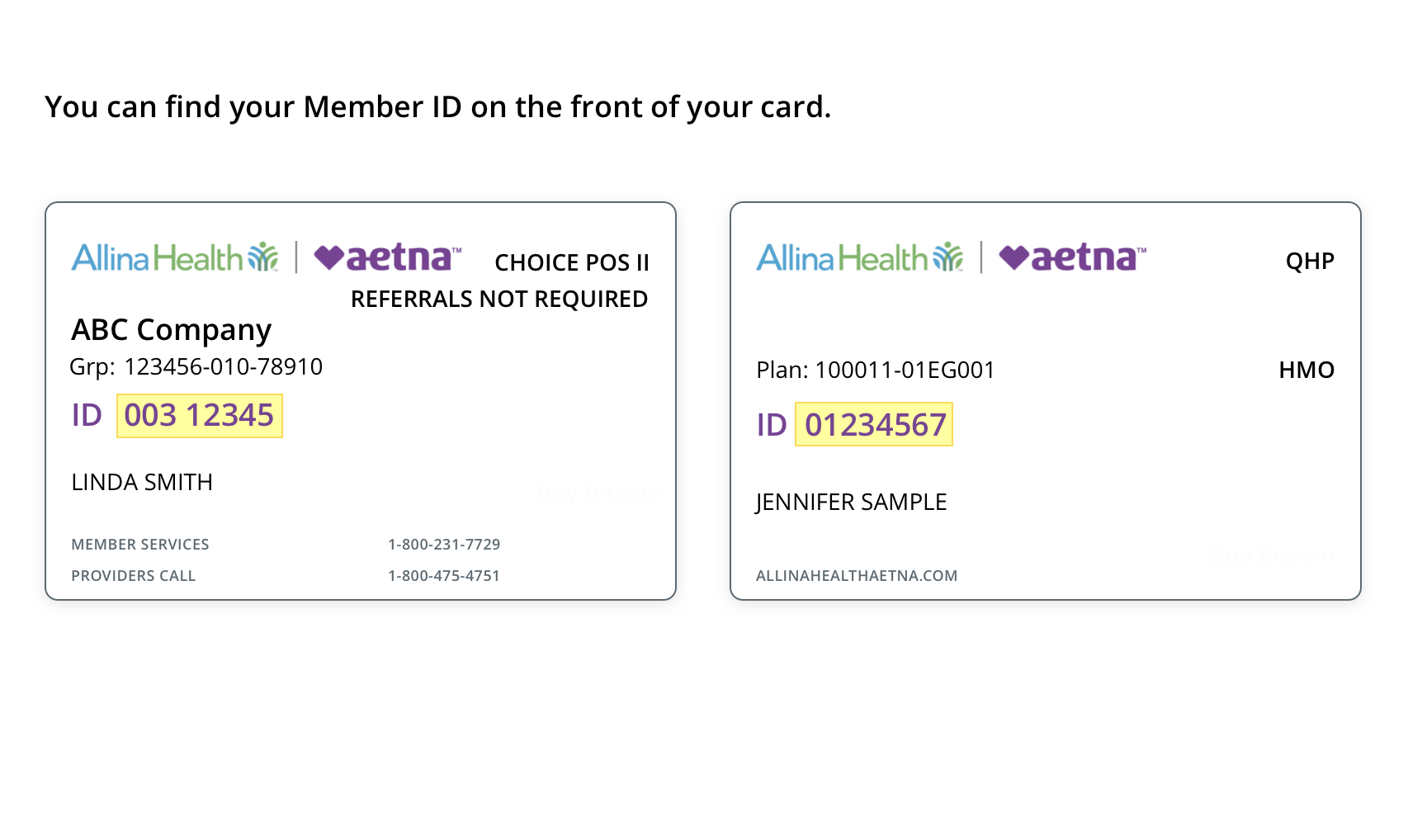Screen dimensions: 1408x840
Task: Click the Aetna heart logo on left card
Action: point(387,257)
